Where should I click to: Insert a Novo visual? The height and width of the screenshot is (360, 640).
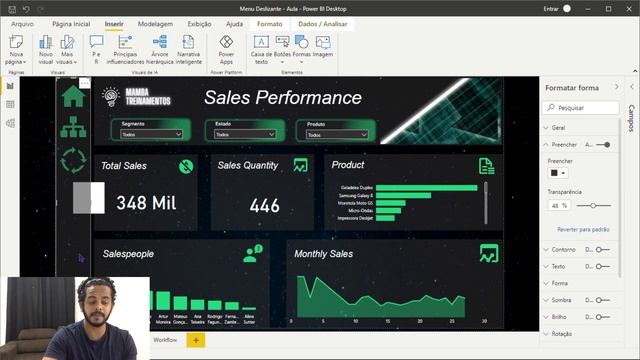tap(46, 49)
